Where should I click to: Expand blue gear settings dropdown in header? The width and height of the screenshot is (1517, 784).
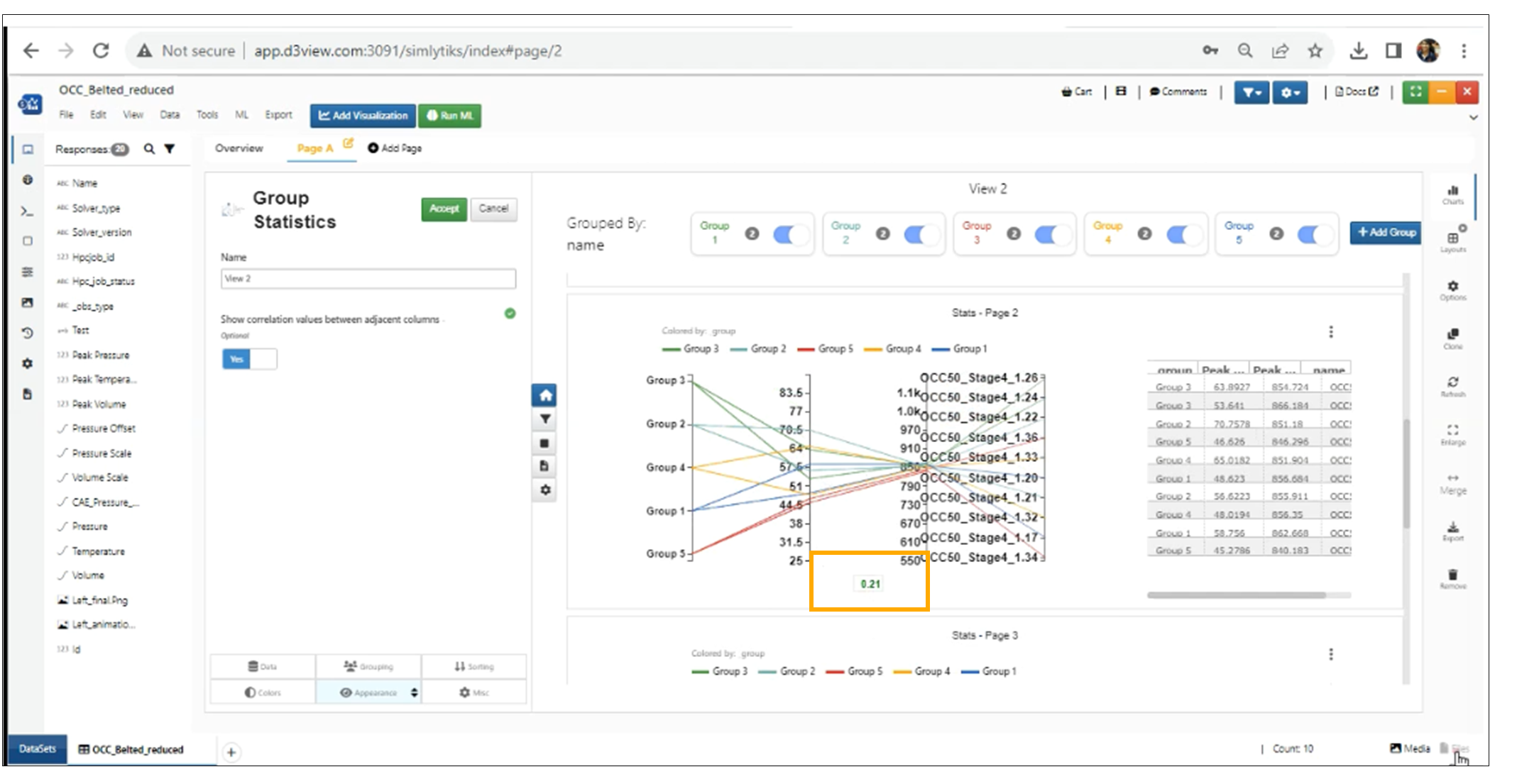(x=1290, y=92)
